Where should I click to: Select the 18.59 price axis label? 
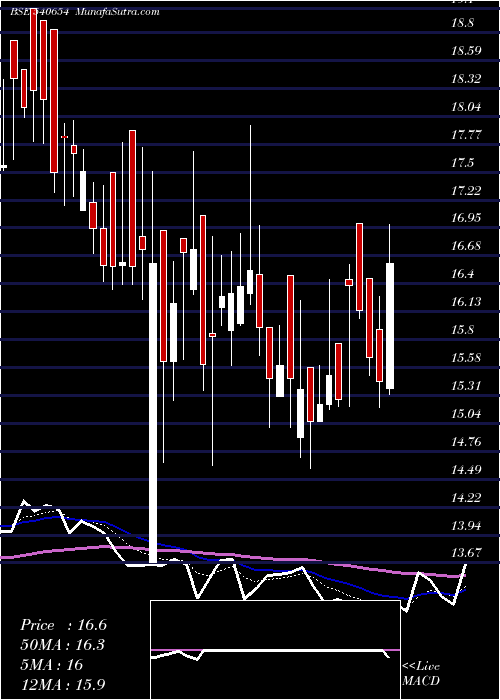click(466, 50)
